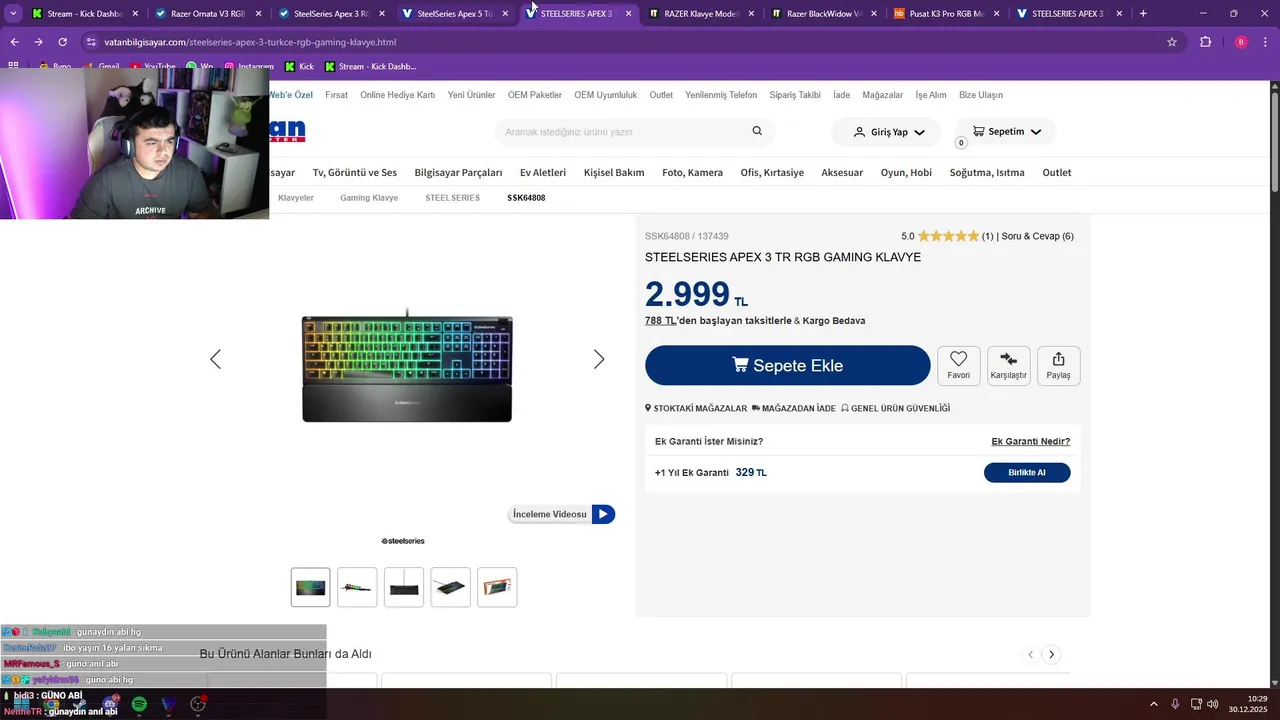Click the Karşılaştır compare icon
This screenshot has width=1280, height=720.
pyautogui.click(x=1008, y=365)
